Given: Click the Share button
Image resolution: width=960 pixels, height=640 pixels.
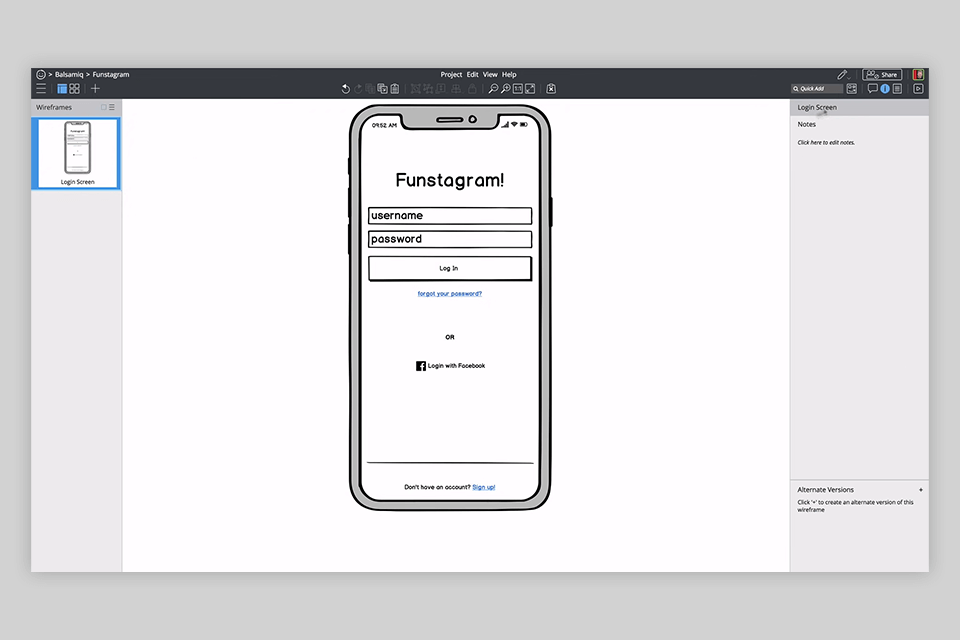Looking at the screenshot, I should (882, 75).
